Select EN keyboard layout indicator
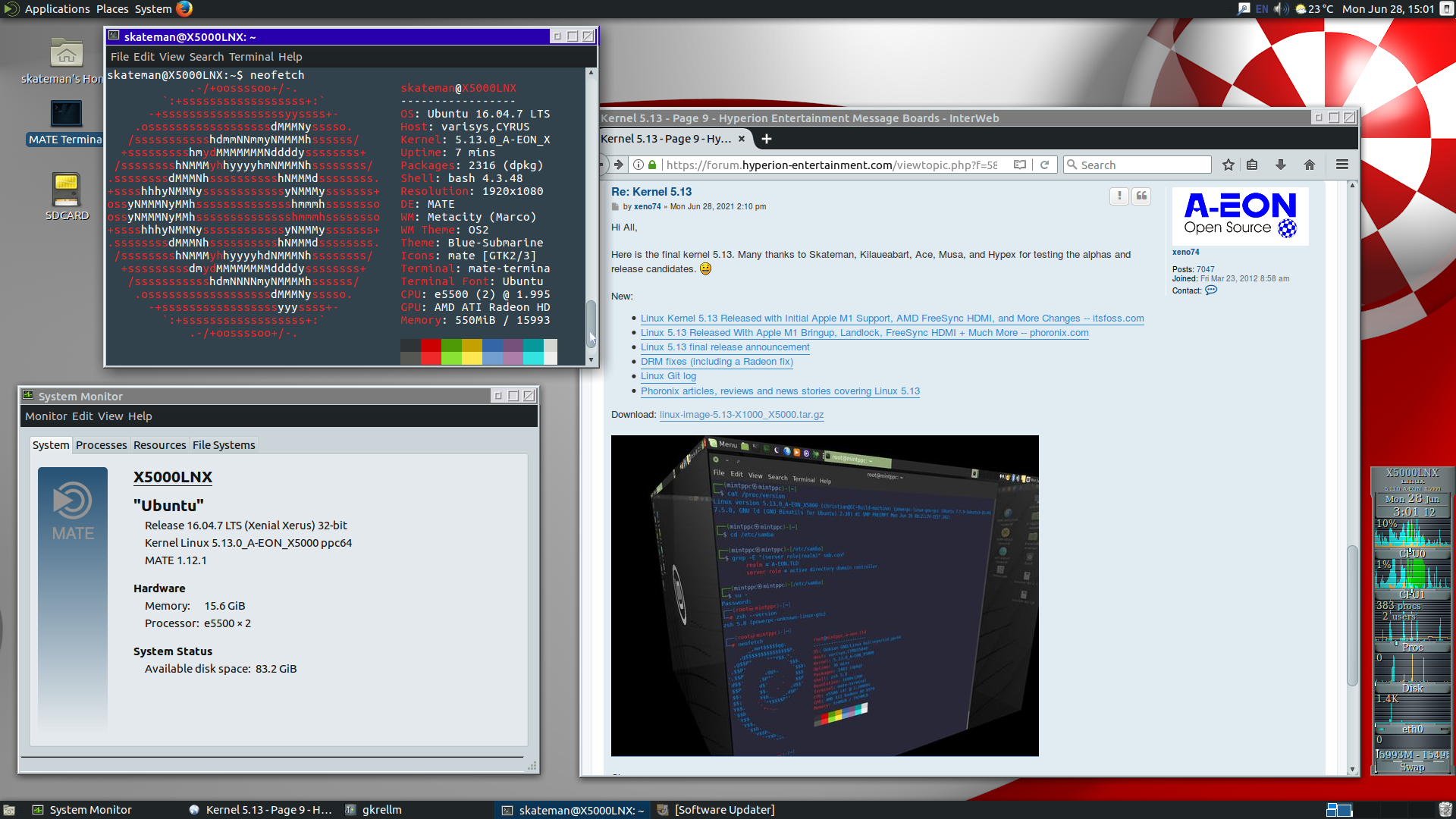1456x819 pixels. coord(1262,9)
